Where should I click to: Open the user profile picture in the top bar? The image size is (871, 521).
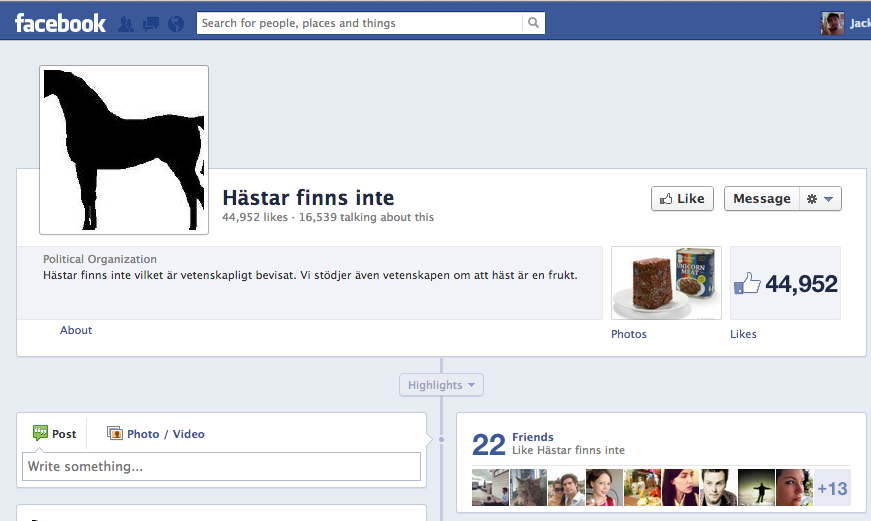[x=832, y=23]
